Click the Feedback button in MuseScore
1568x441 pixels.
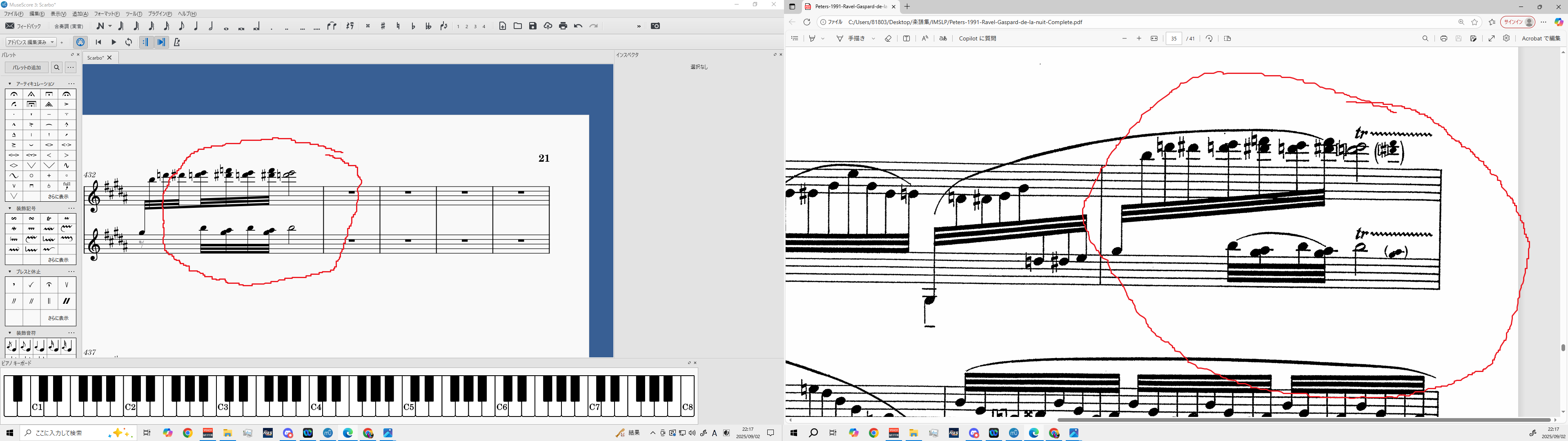[23, 26]
